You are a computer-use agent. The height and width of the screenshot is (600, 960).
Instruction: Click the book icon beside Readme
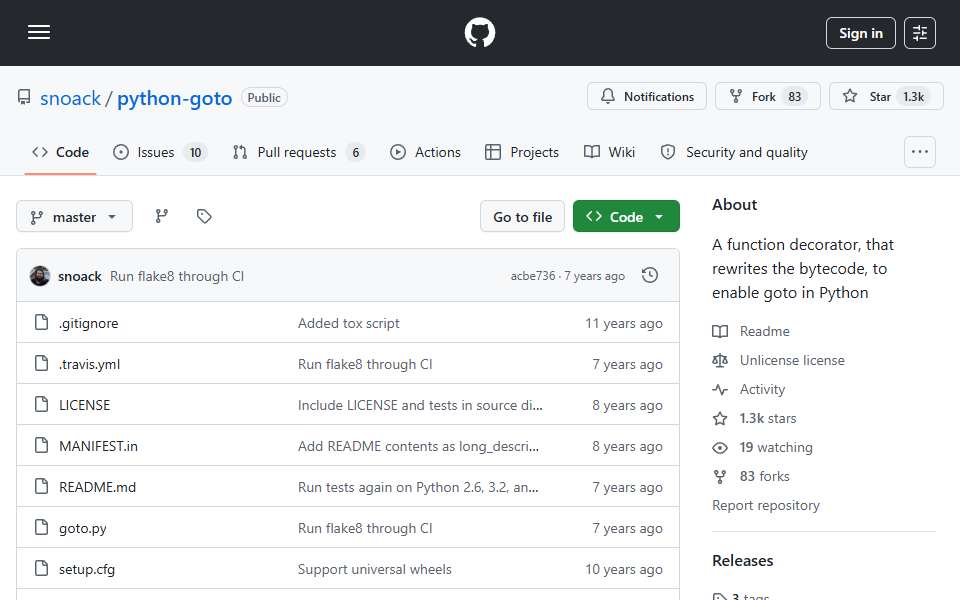coord(720,332)
